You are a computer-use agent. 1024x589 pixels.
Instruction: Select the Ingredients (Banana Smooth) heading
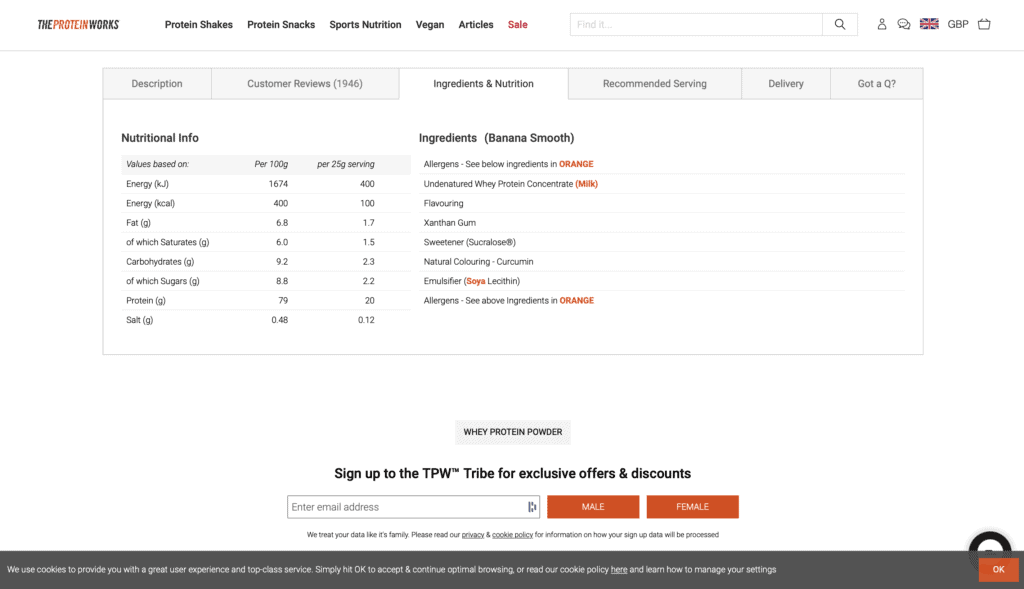pyautogui.click(x=496, y=138)
